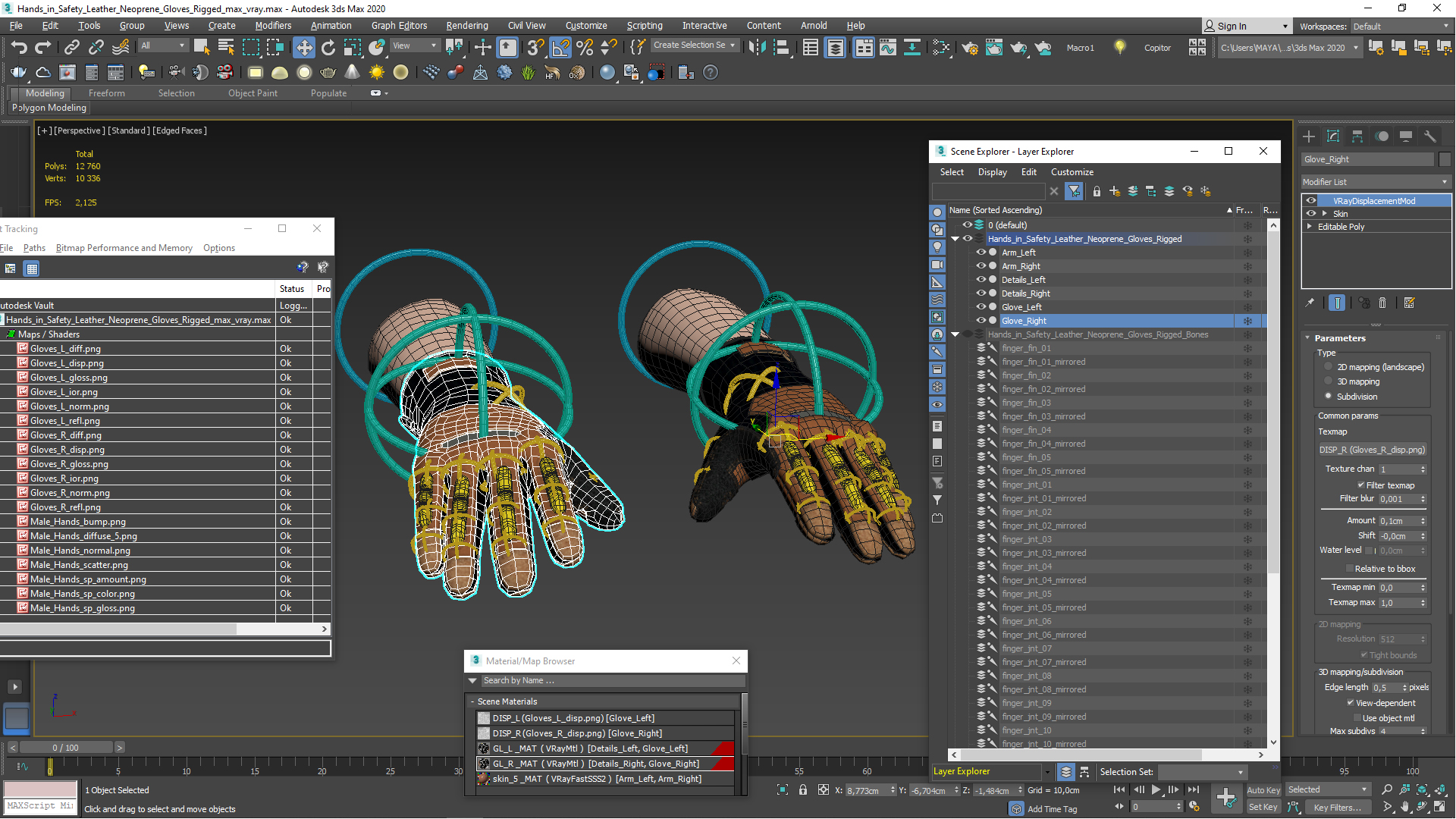Open Display menu in Scene Explorer
Viewport: 1456px width, 819px height.
pos(992,172)
